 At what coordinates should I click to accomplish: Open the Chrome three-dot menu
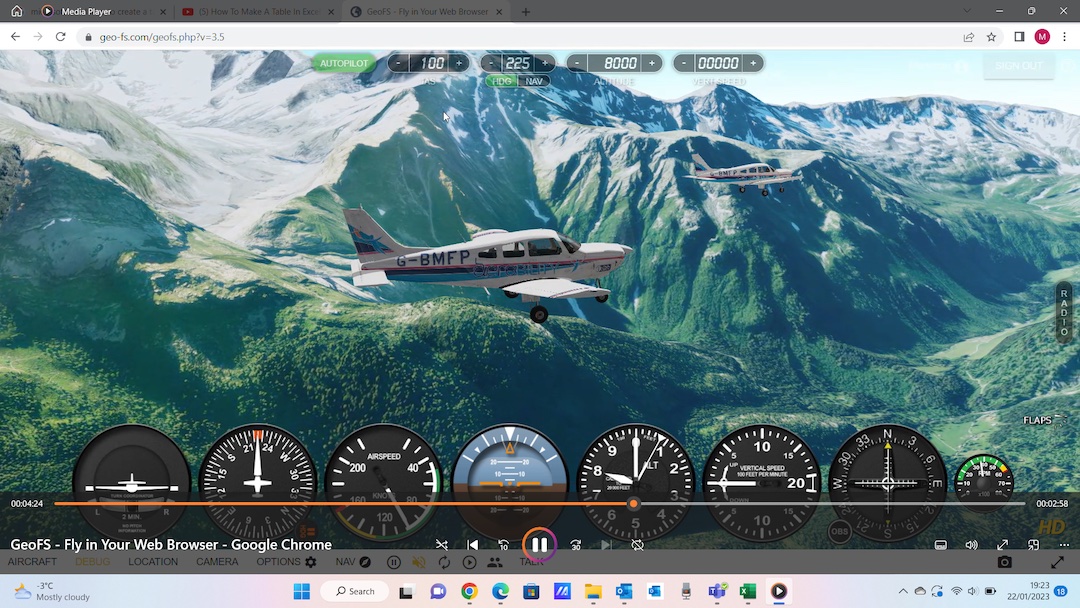pyautogui.click(x=1065, y=37)
